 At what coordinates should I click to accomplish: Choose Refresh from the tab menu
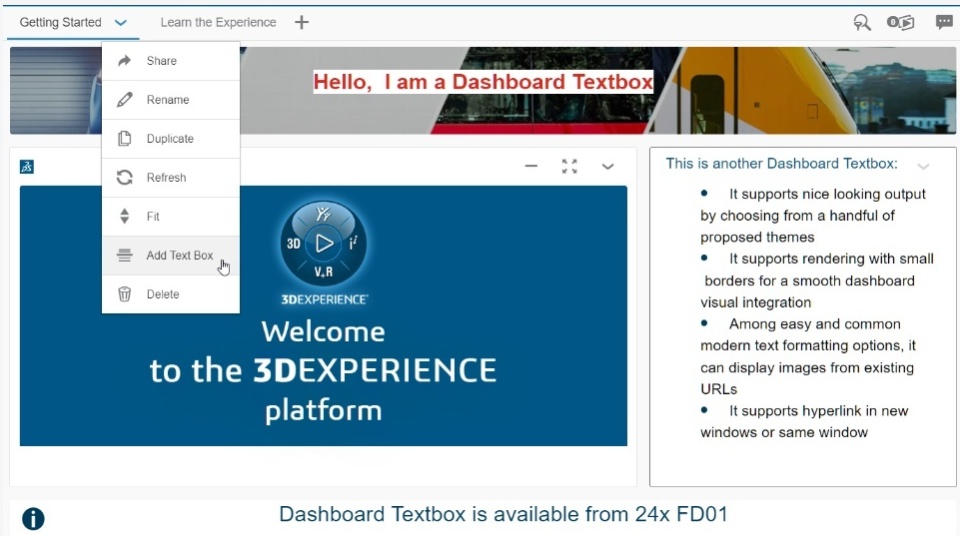point(171,178)
